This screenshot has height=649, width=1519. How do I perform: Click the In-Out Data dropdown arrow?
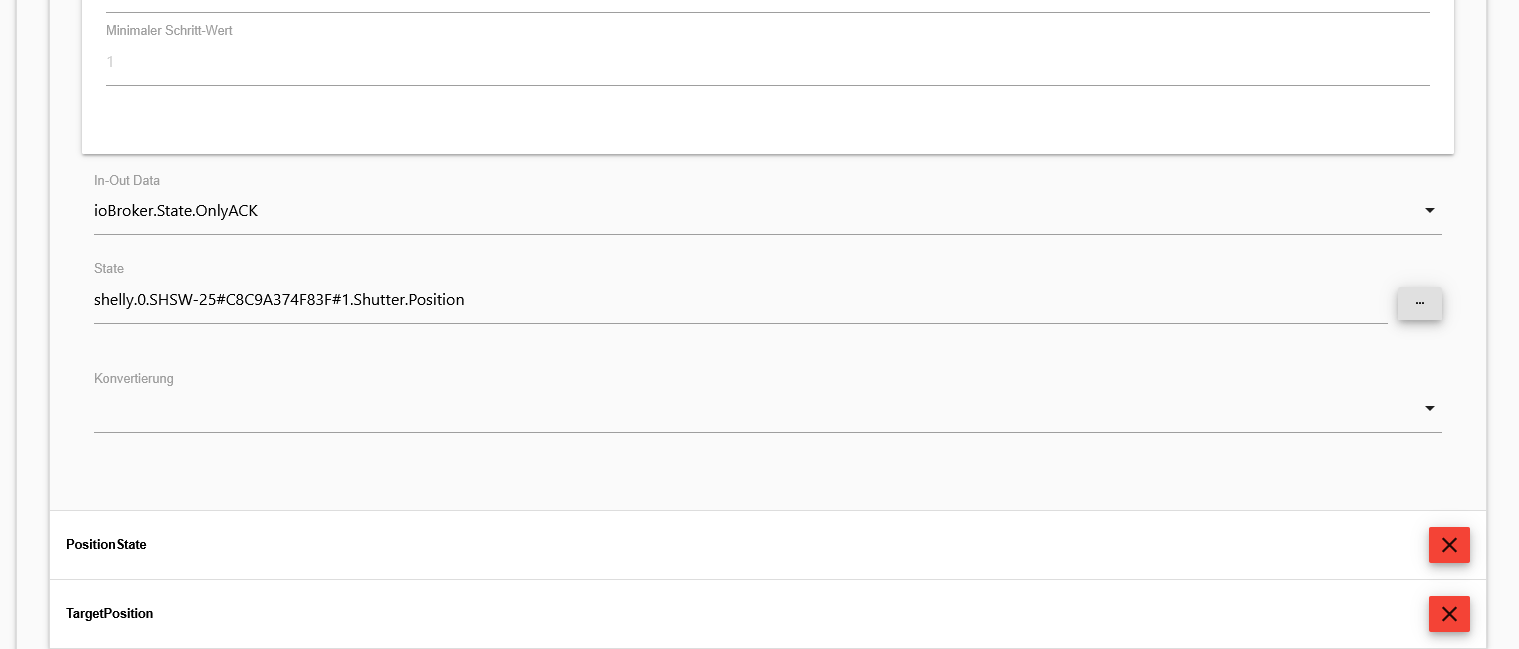coord(1429,211)
